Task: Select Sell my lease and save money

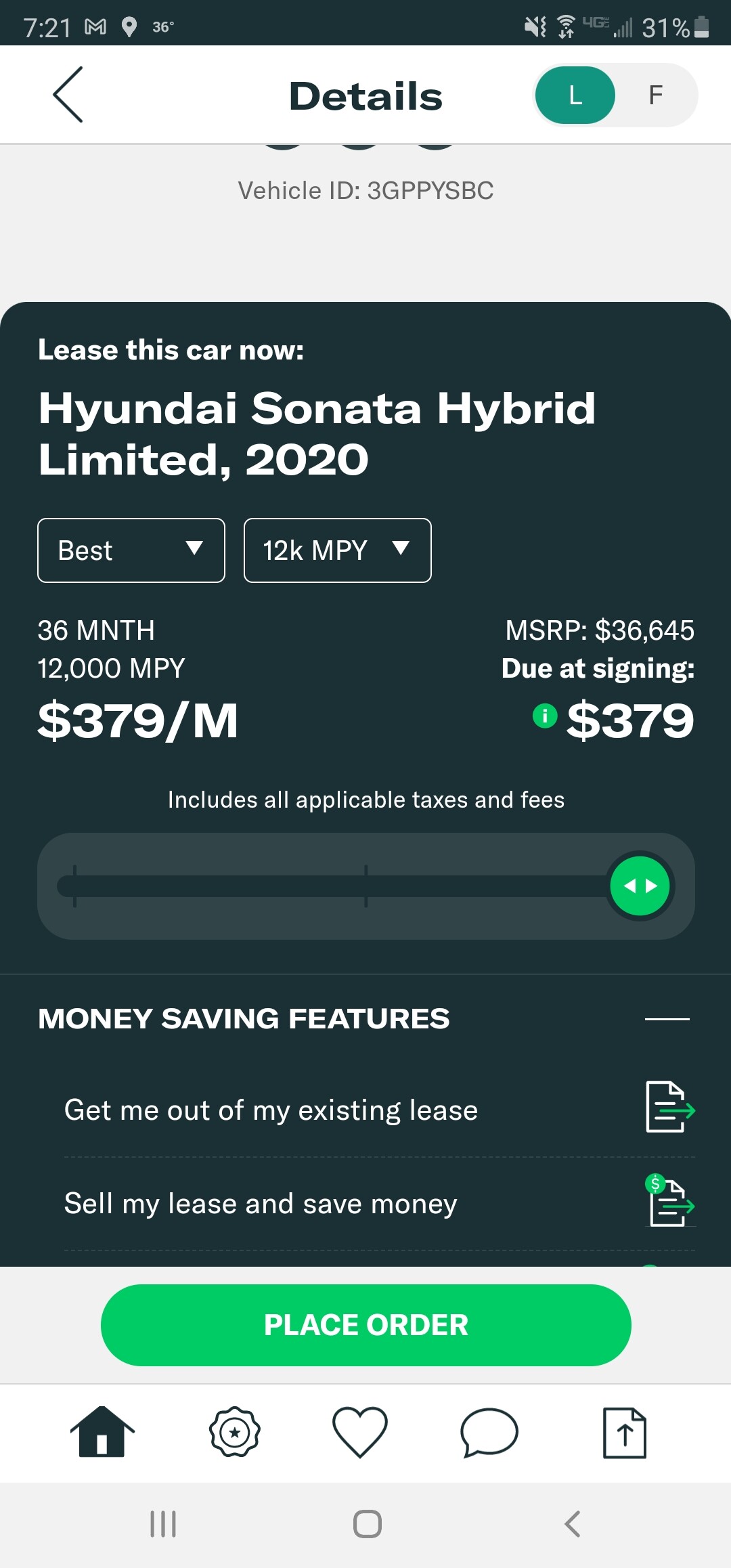Action: pyautogui.click(x=261, y=1204)
